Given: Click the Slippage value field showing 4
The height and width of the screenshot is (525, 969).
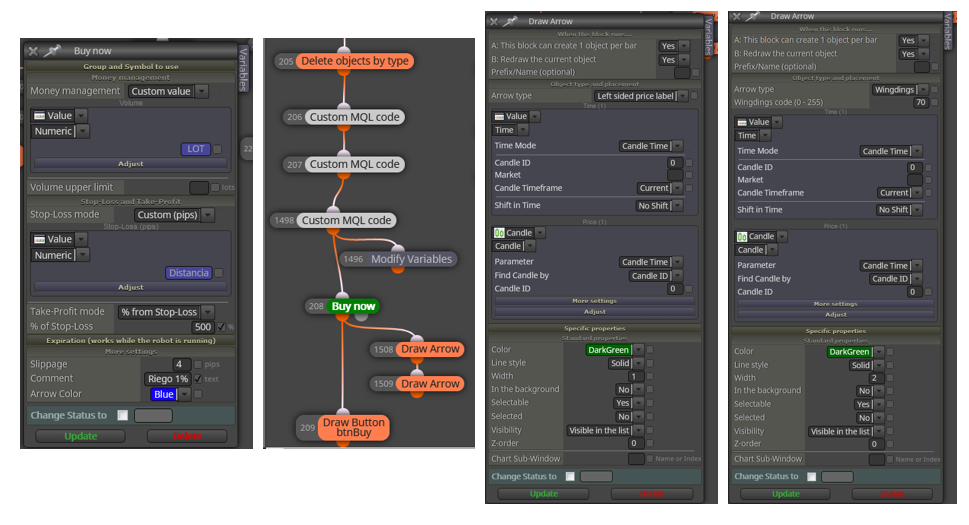Looking at the screenshot, I should 179,364.
